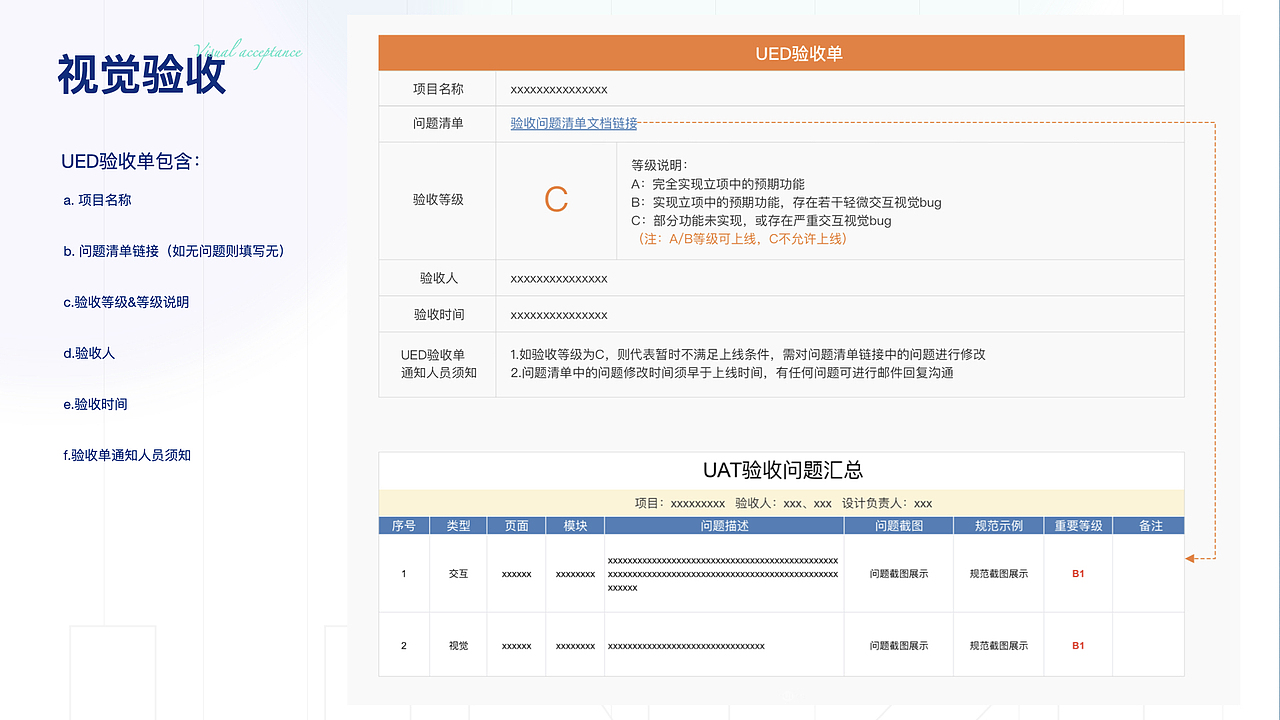Click the 规范截图展示 placeholder in row 2
The width and height of the screenshot is (1280, 720).
tap(999, 645)
